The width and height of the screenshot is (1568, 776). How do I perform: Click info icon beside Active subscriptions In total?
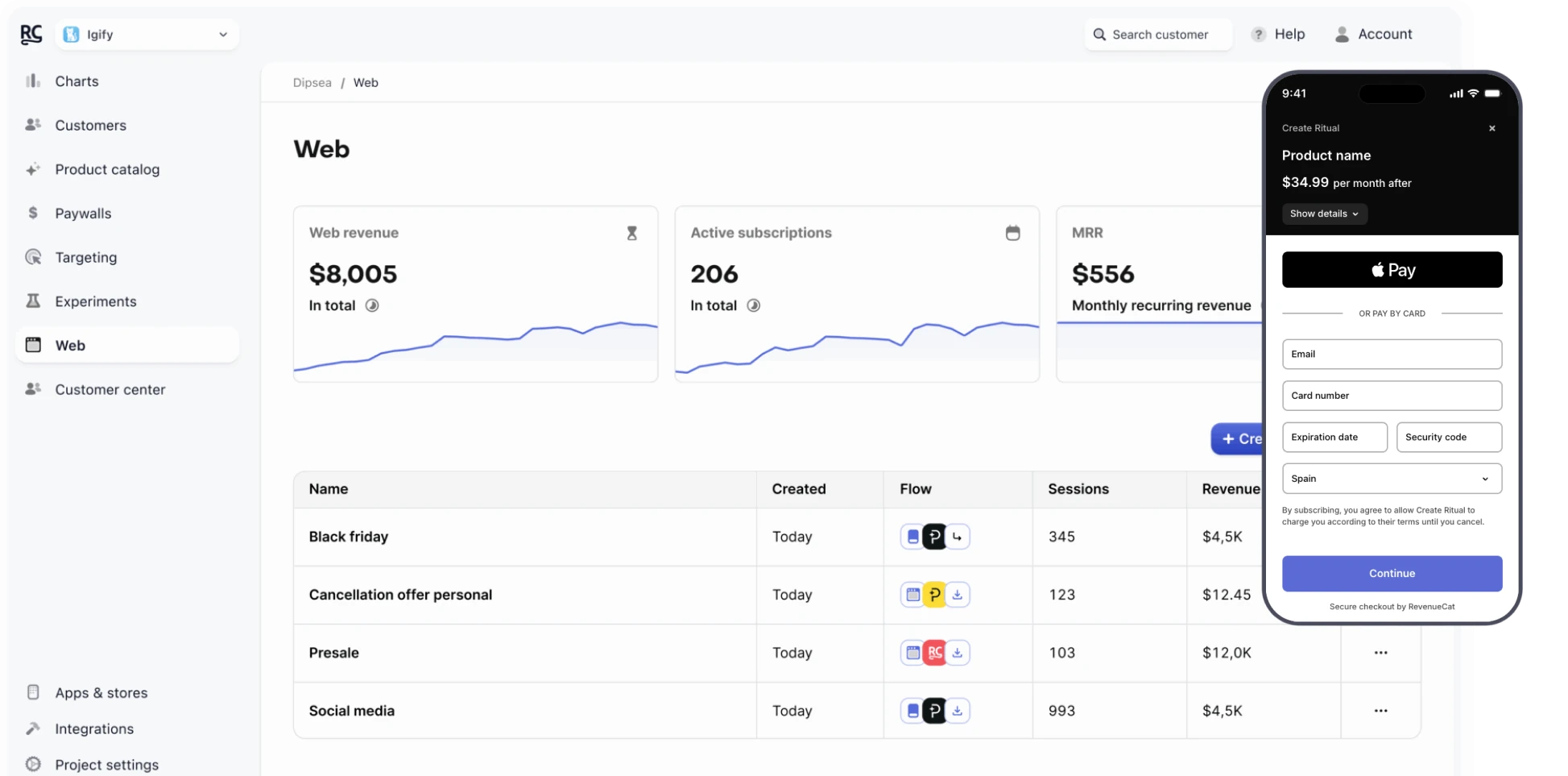click(754, 305)
